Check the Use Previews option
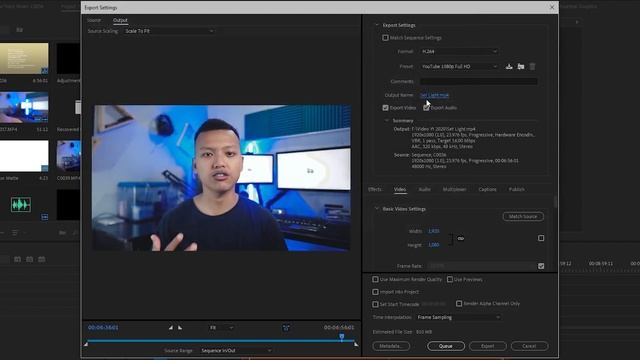This screenshot has width=640, height=360. point(449,279)
